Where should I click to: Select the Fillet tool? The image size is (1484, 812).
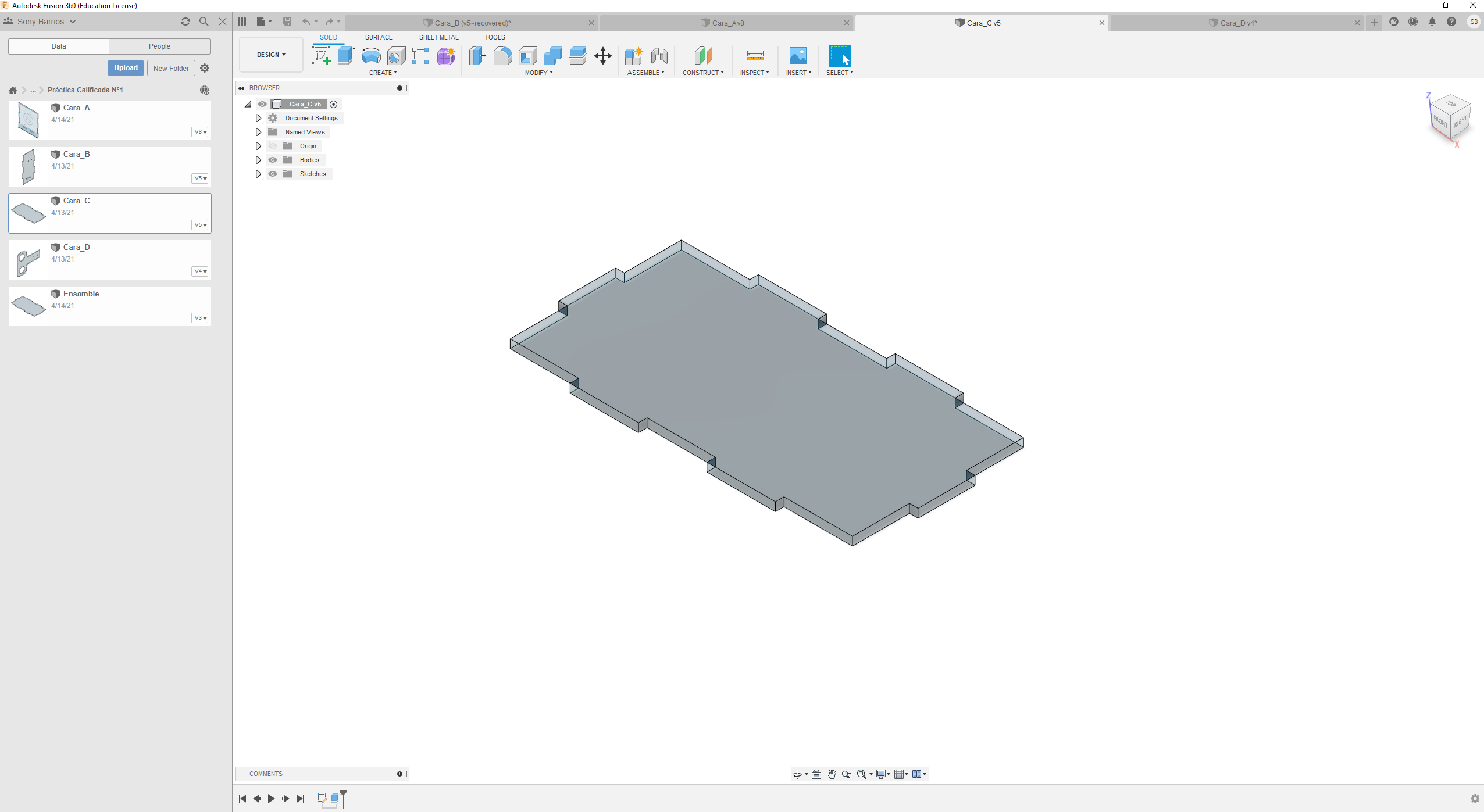502,56
